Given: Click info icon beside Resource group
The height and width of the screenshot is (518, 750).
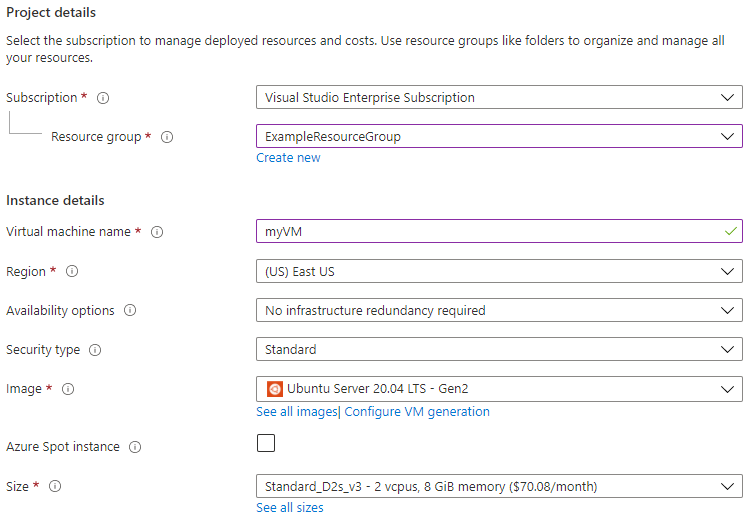Looking at the screenshot, I should click(167, 137).
